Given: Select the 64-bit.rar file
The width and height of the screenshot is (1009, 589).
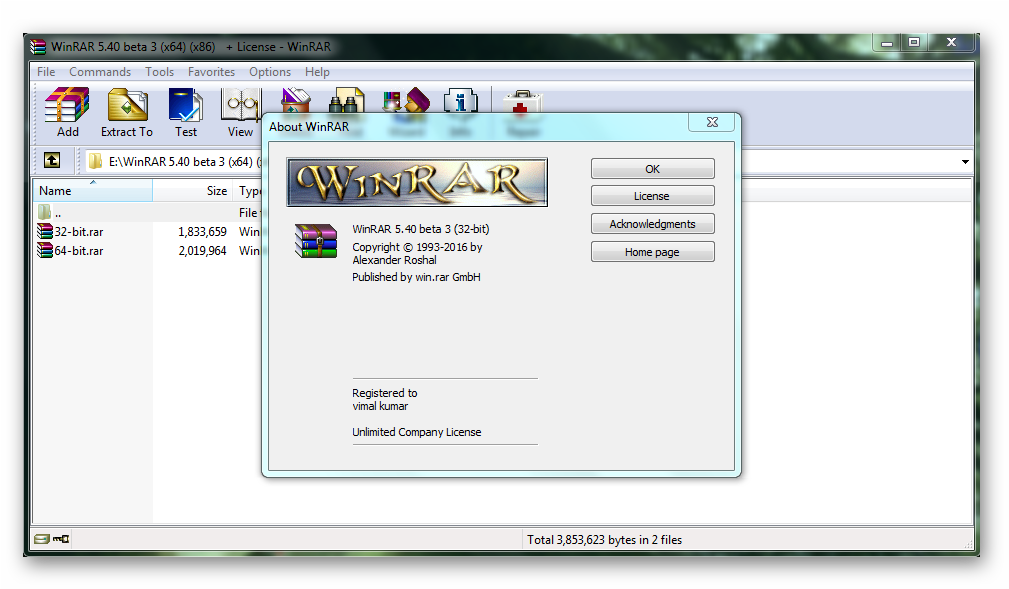Looking at the screenshot, I should tap(78, 251).
